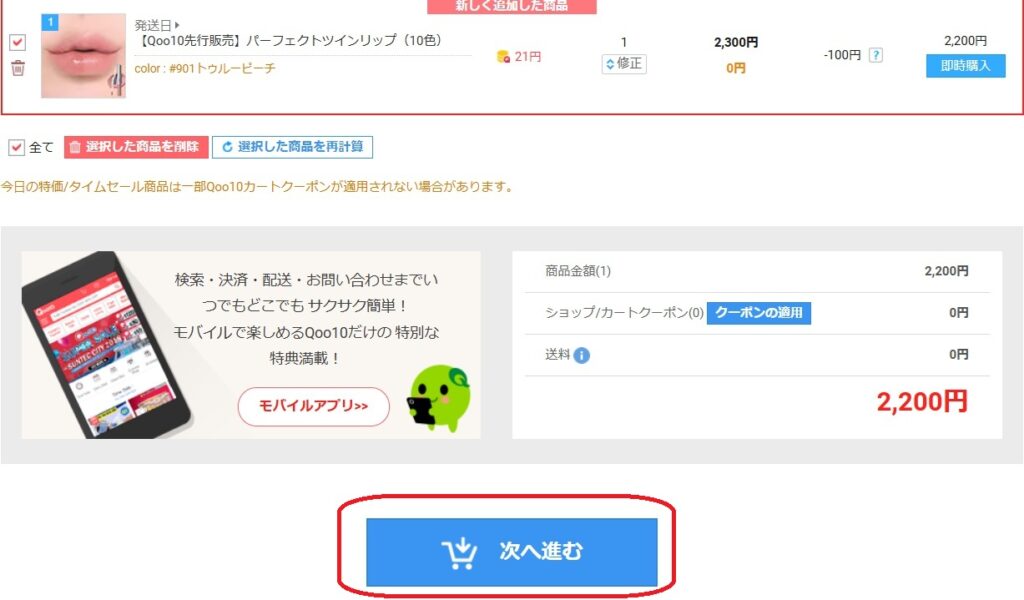Click the refresh icon in the recalculate button
1024x600 pixels.
(227, 147)
